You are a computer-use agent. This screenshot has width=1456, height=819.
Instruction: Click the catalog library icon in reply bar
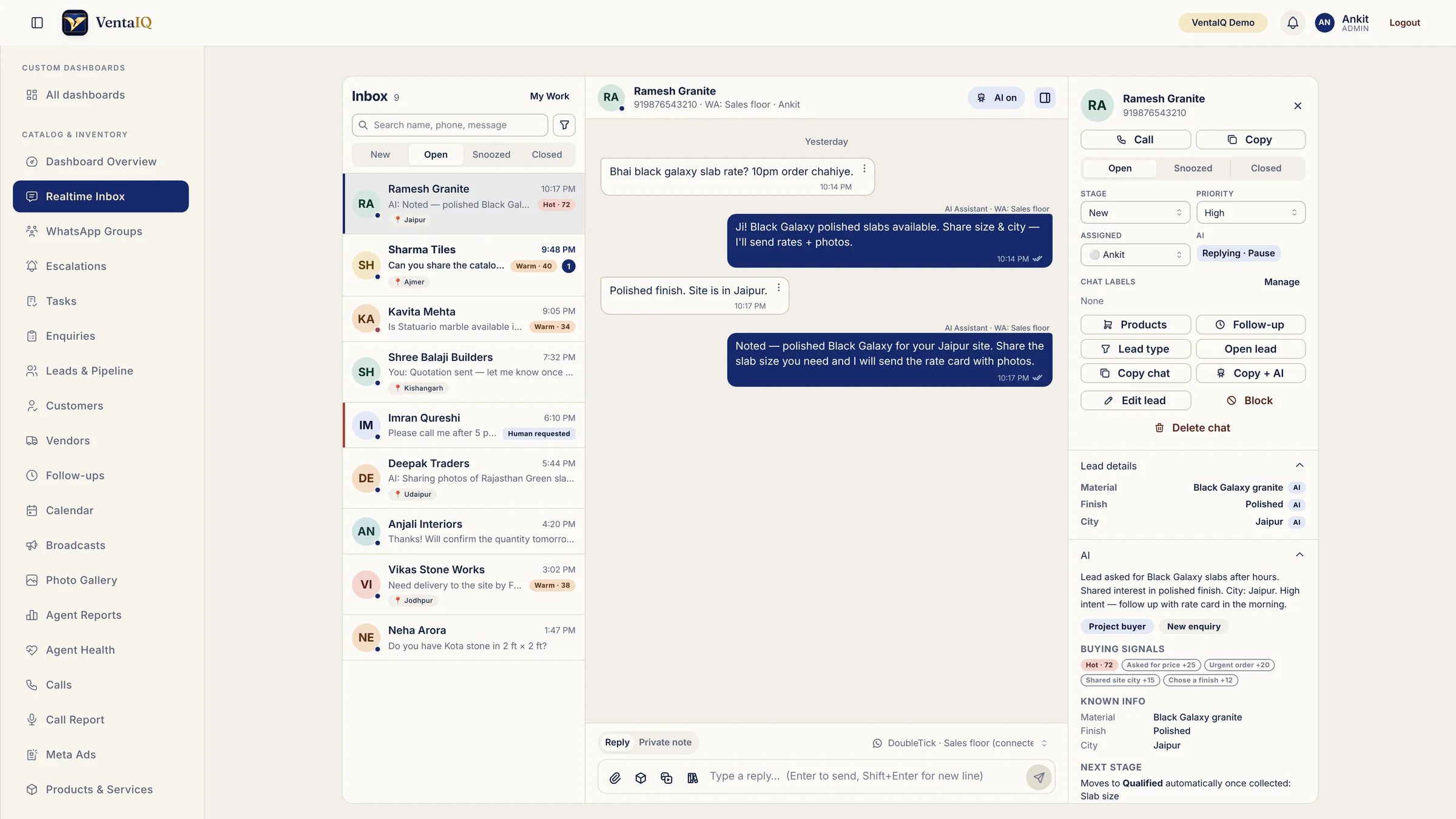point(692,777)
